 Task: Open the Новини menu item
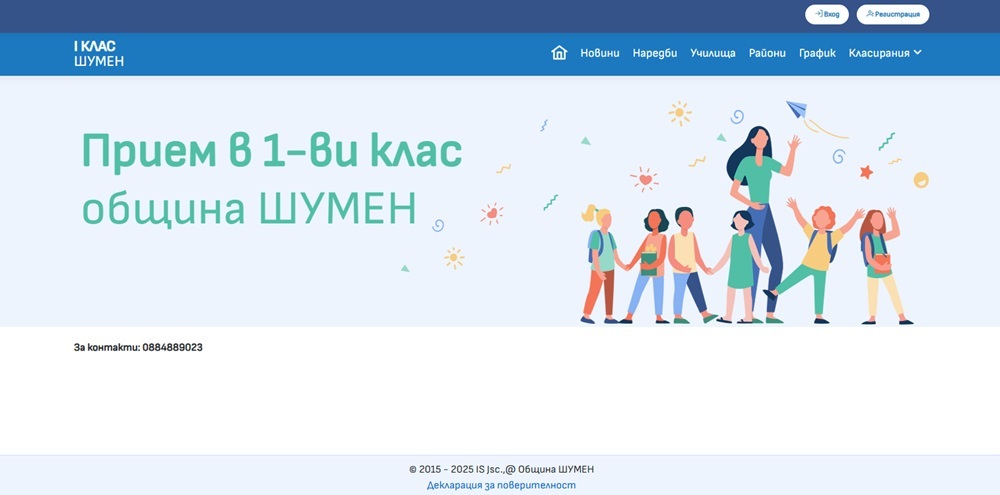[x=600, y=53]
